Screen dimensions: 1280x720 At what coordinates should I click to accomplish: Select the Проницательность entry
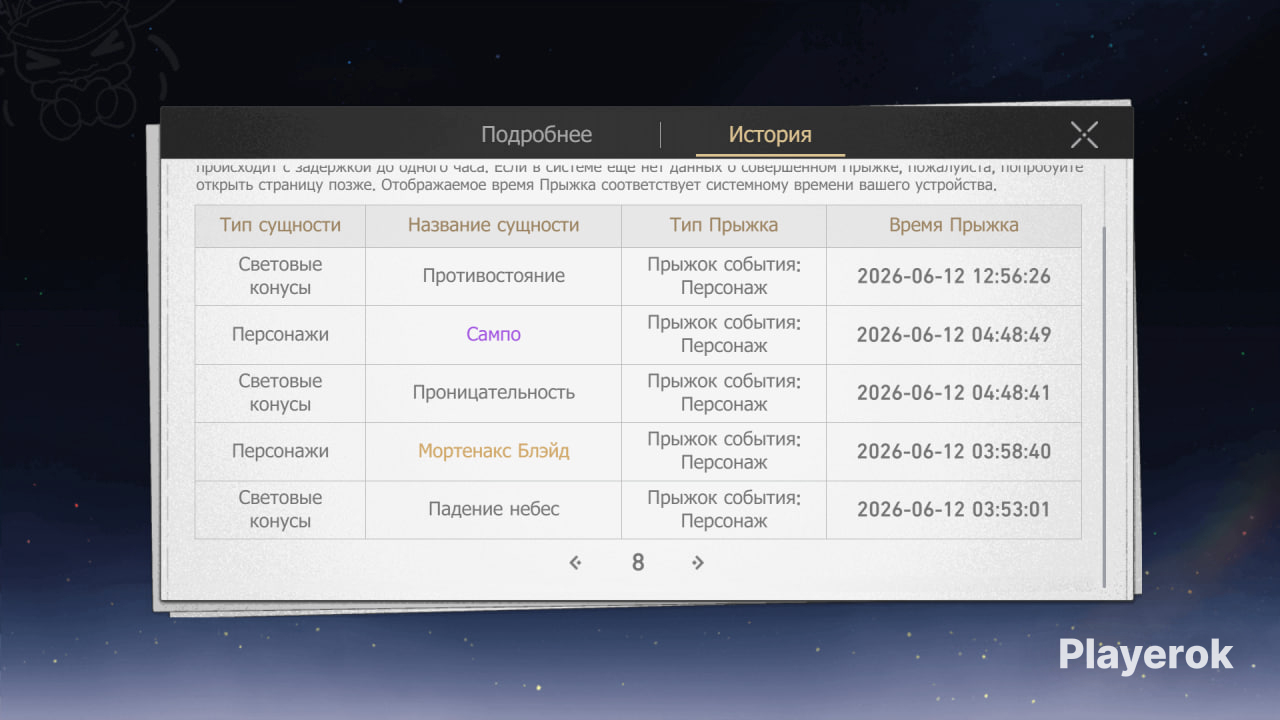493,392
